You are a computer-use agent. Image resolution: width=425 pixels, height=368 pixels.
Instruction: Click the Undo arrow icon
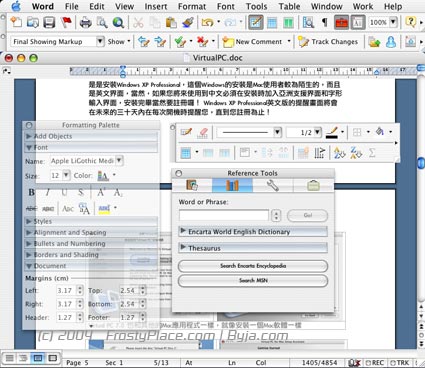point(207,23)
